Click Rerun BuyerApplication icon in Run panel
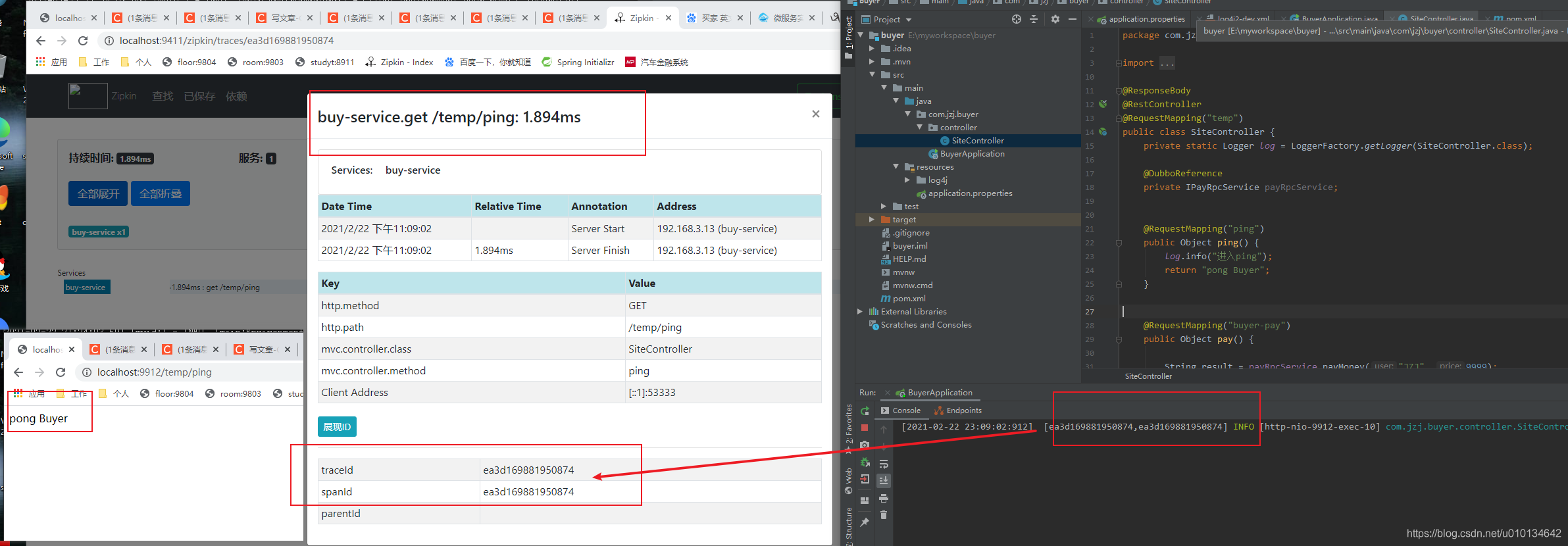Screen dimensions: 1568x546 [x=865, y=410]
